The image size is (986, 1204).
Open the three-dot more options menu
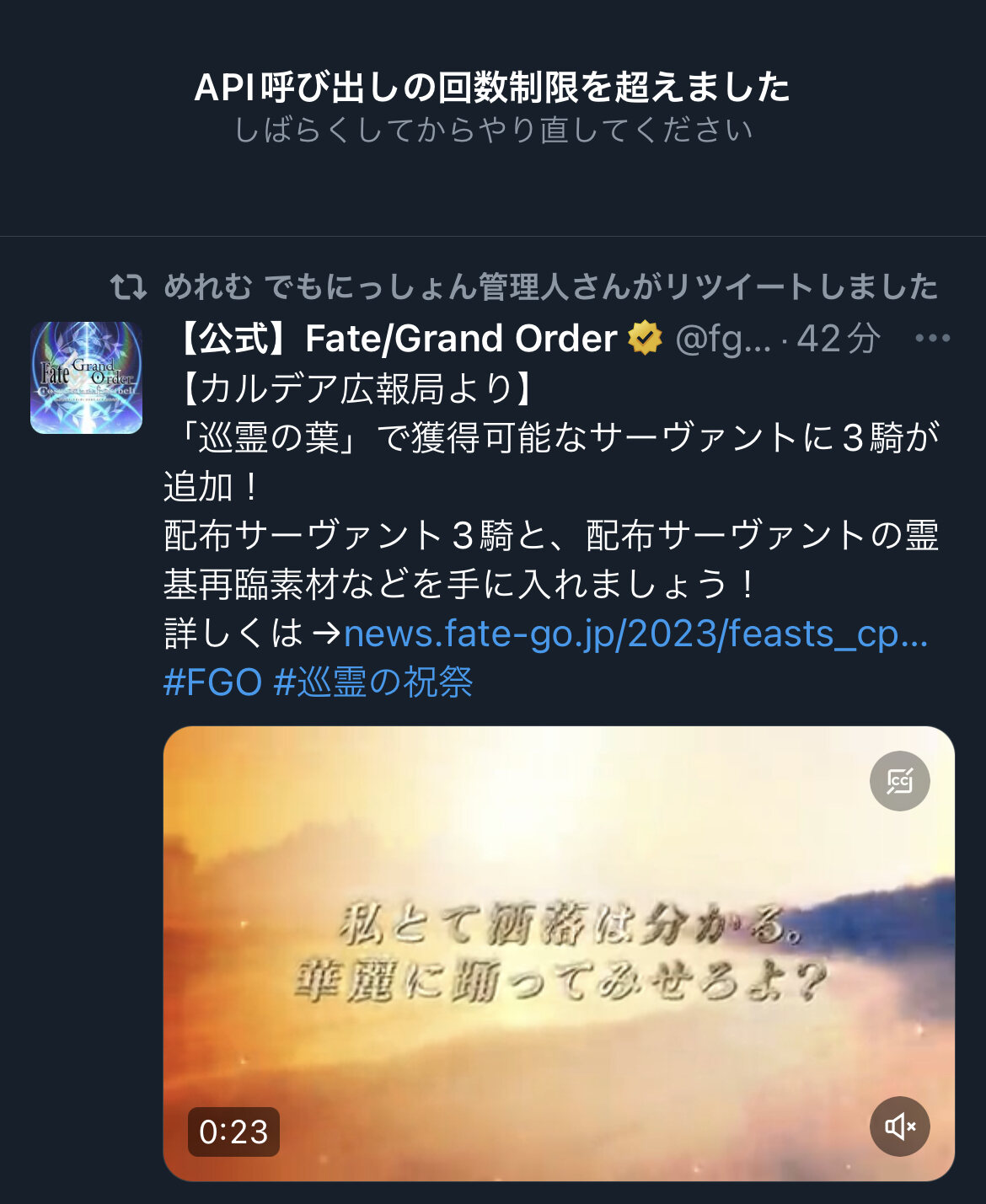pyautogui.click(x=932, y=339)
